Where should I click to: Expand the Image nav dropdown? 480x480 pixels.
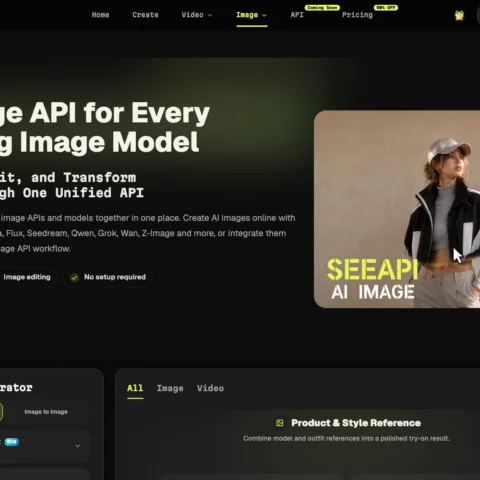(x=251, y=15)
